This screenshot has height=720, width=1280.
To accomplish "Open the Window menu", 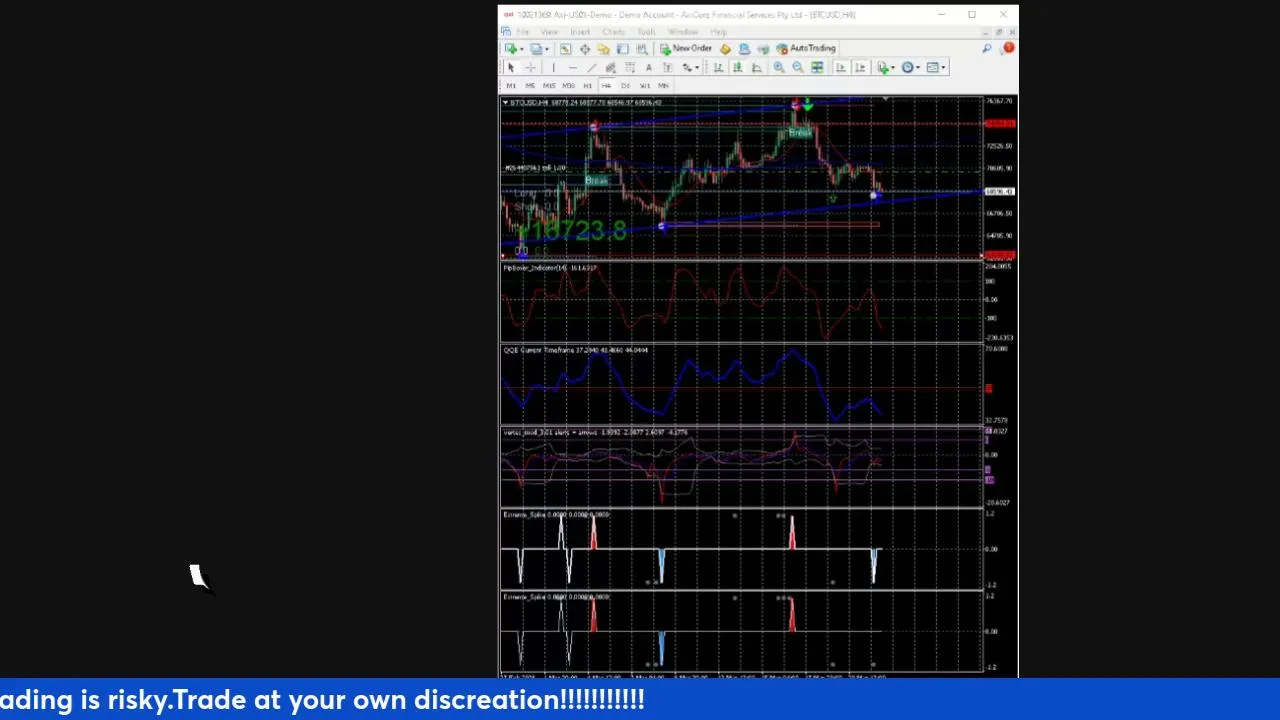I will coord(683,32).
